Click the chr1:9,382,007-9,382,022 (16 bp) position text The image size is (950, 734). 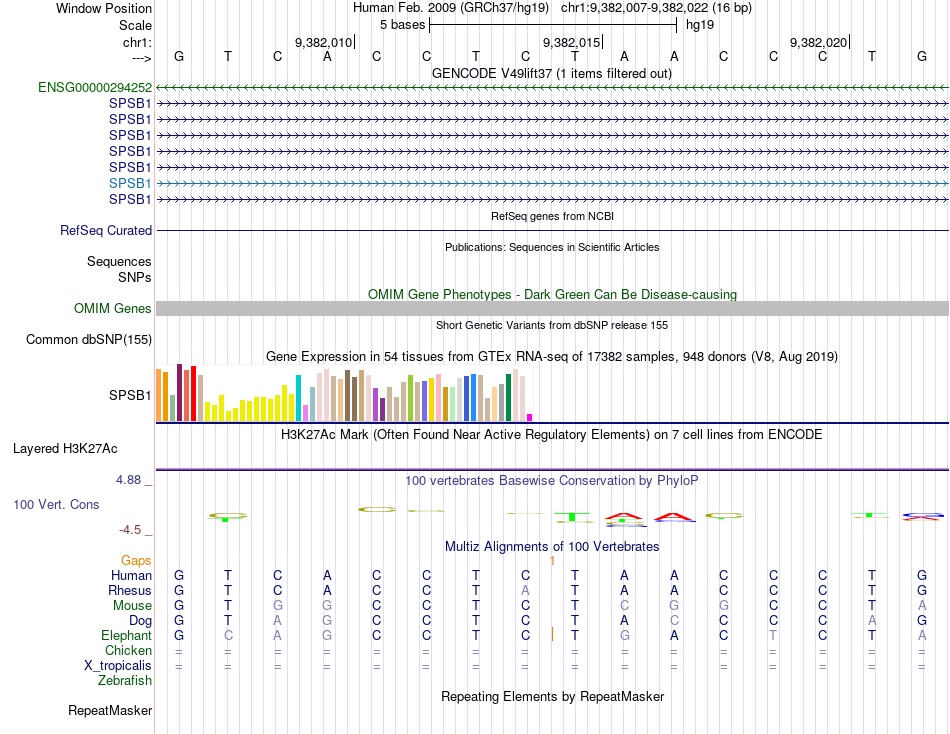tap(656, 8)
